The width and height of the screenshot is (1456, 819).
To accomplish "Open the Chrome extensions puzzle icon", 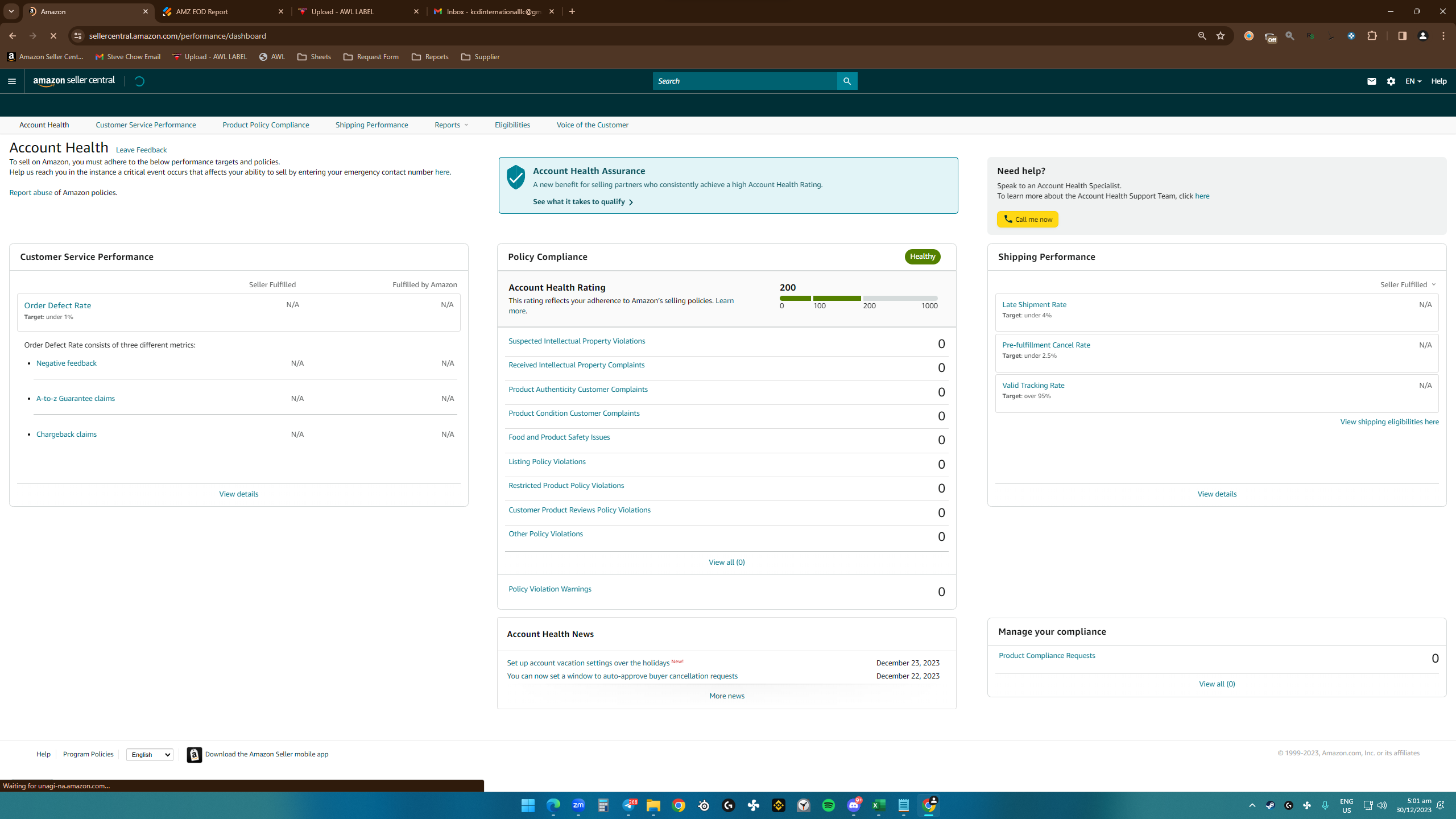I will (1372, 36).
